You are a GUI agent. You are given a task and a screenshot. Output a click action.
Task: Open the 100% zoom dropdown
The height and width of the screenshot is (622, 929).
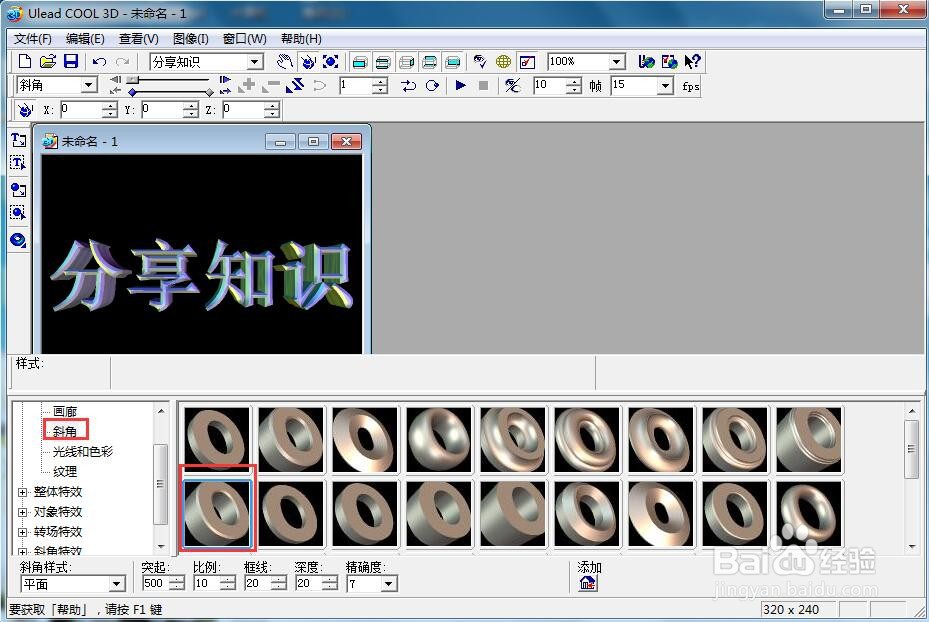[617, 62]
